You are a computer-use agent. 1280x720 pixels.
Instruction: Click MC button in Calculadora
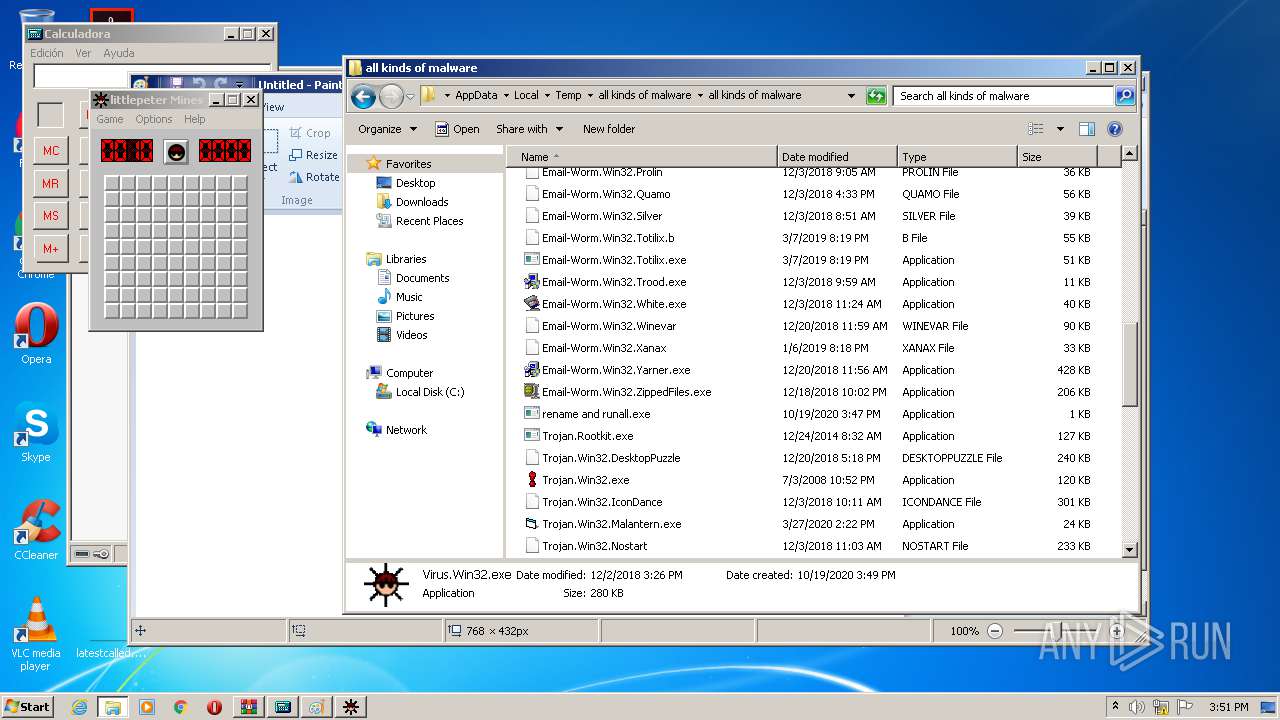point(50,151)
